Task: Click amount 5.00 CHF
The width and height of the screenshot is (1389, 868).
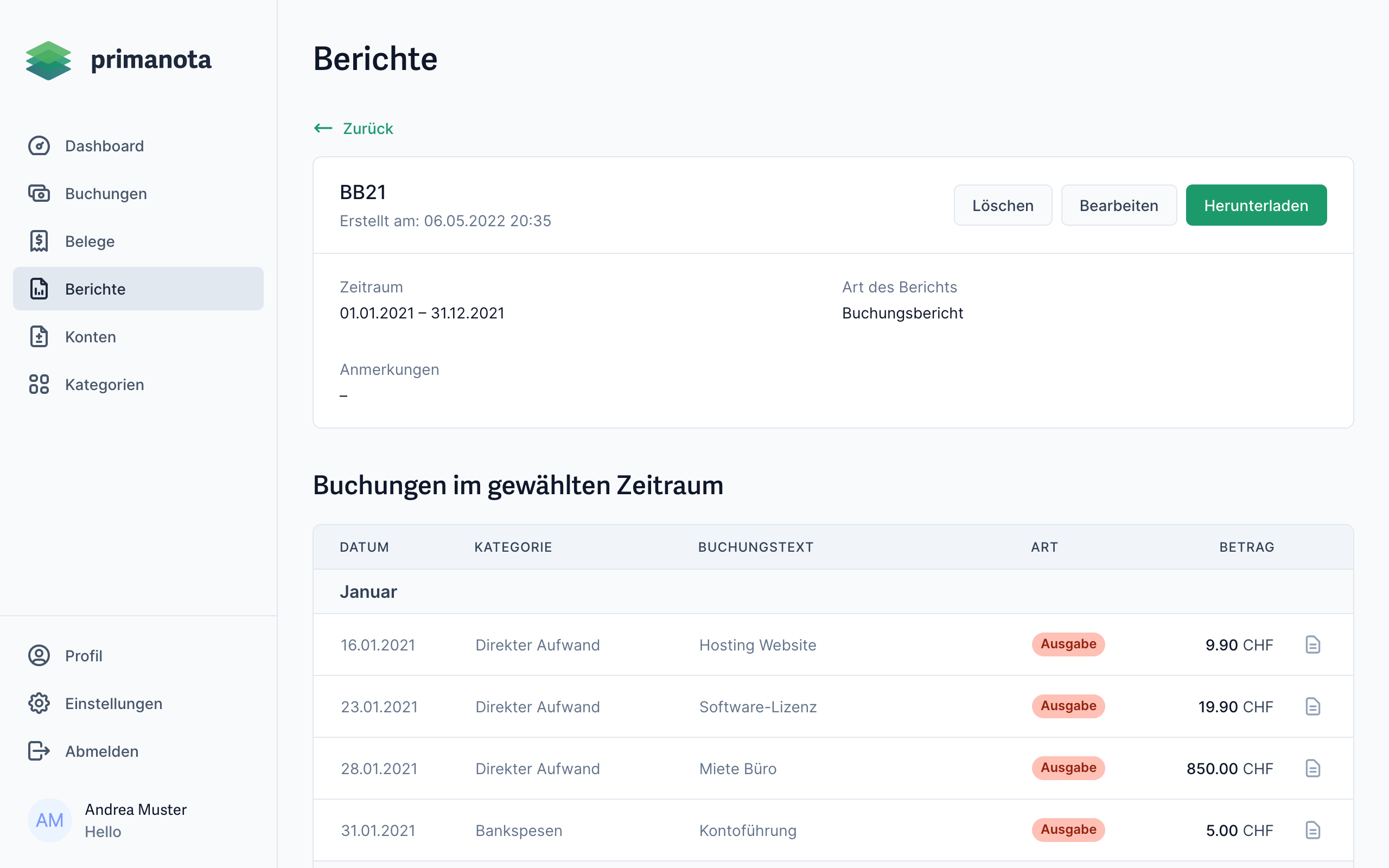Action: tap(1239, 831)
